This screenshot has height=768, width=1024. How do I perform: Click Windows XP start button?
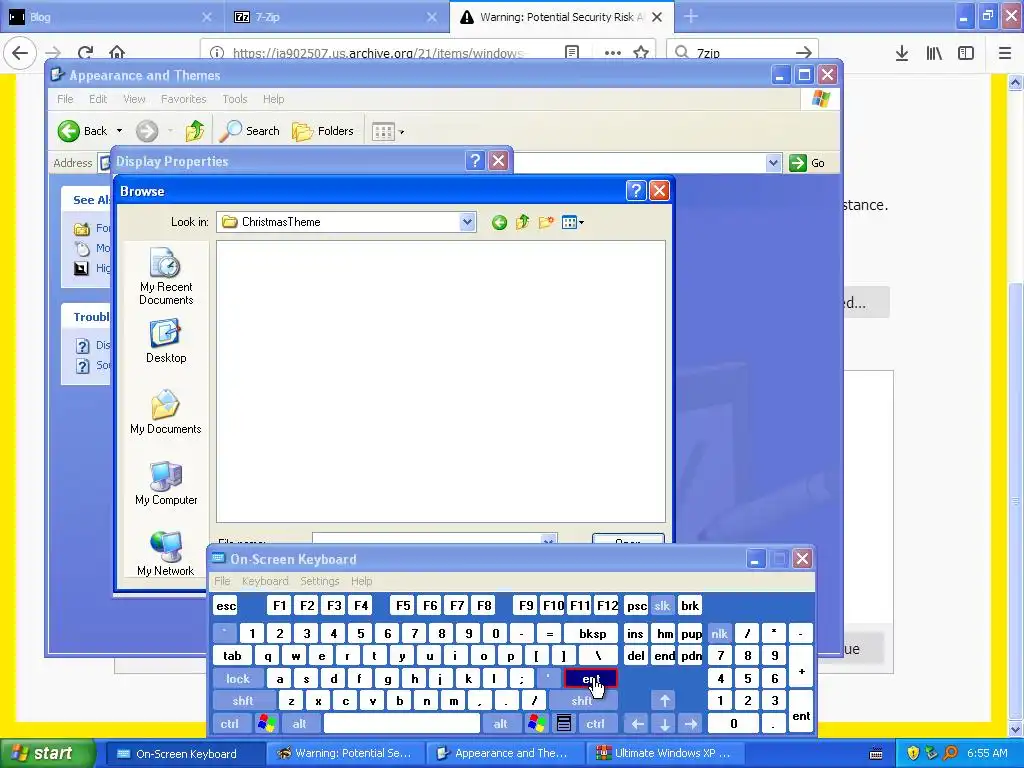click(46, 754)
